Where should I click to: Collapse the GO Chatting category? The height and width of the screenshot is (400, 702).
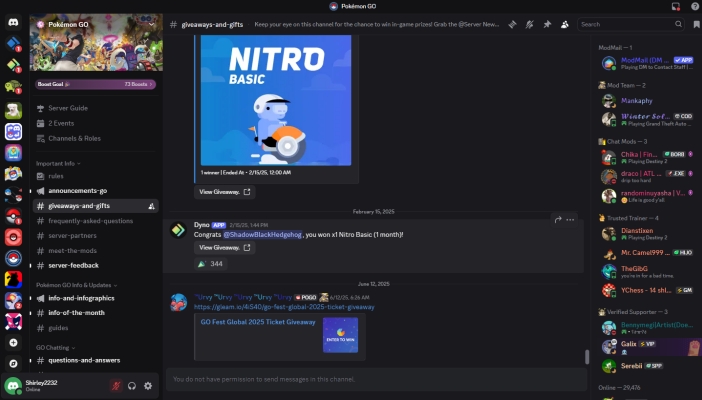(55, 348)
